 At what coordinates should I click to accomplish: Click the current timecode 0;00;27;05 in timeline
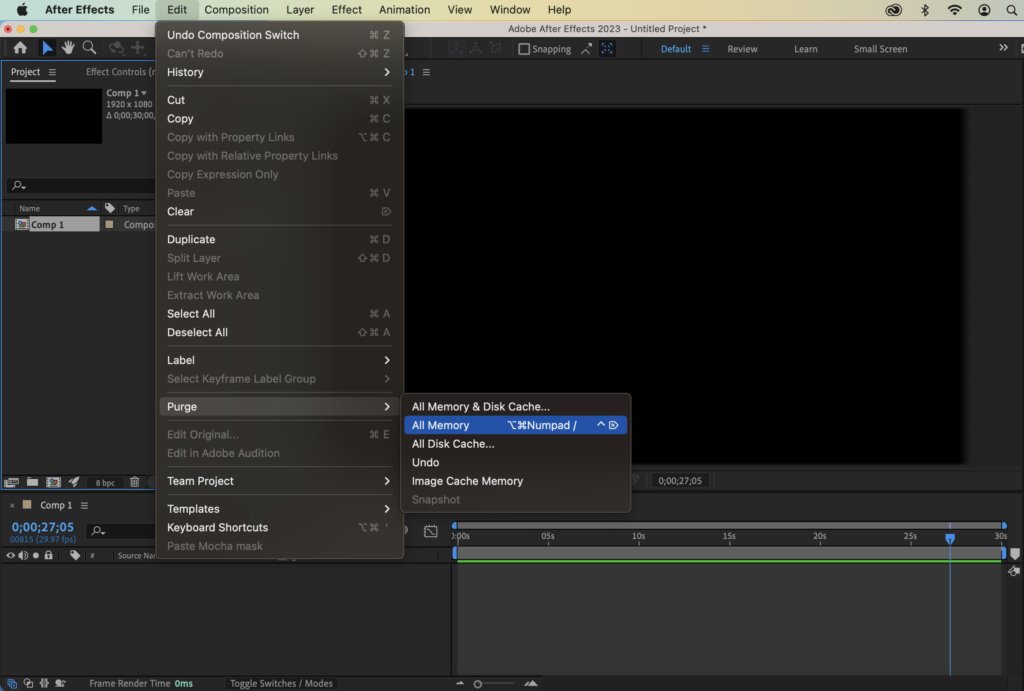click(42, 527)
